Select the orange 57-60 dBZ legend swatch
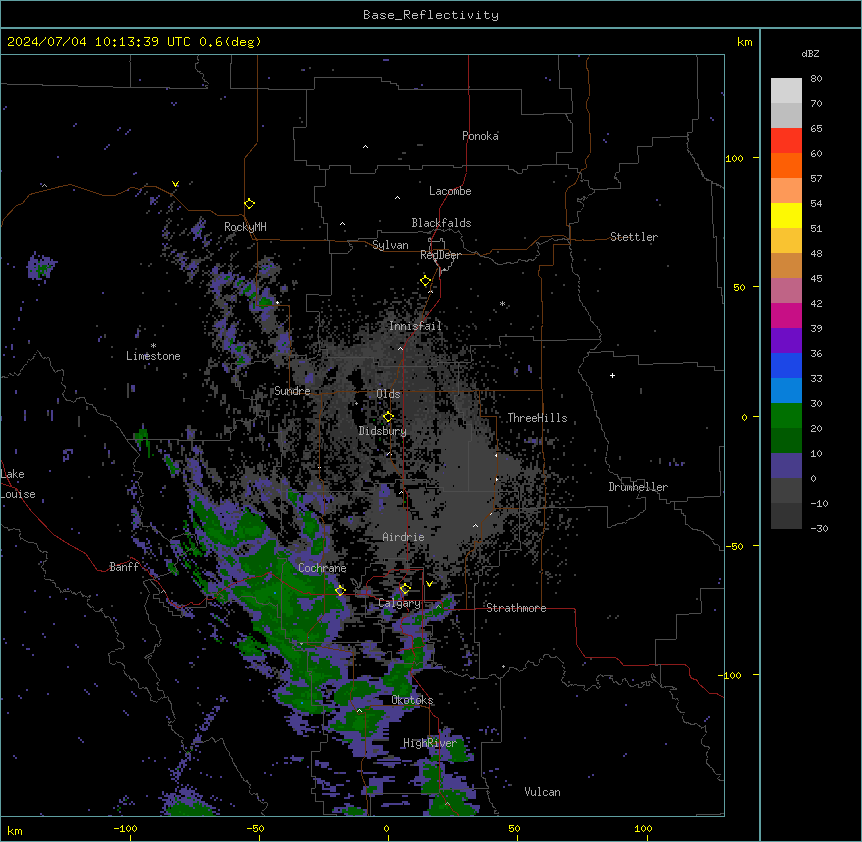Image resolution: width=862 pixels, height=842 pixels. point(786,166)
